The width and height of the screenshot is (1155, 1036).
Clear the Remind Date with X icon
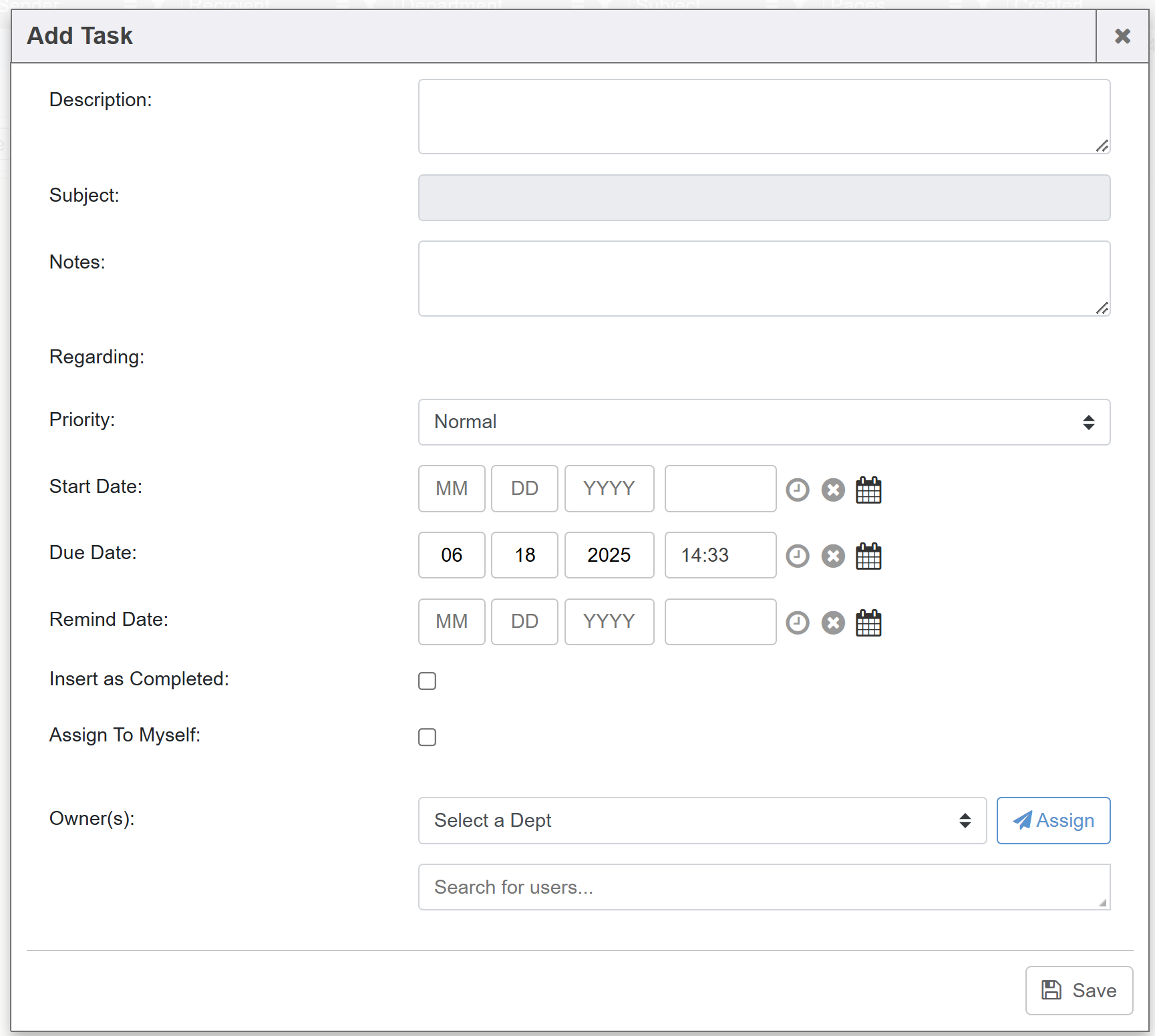click(x=832, y=623)
